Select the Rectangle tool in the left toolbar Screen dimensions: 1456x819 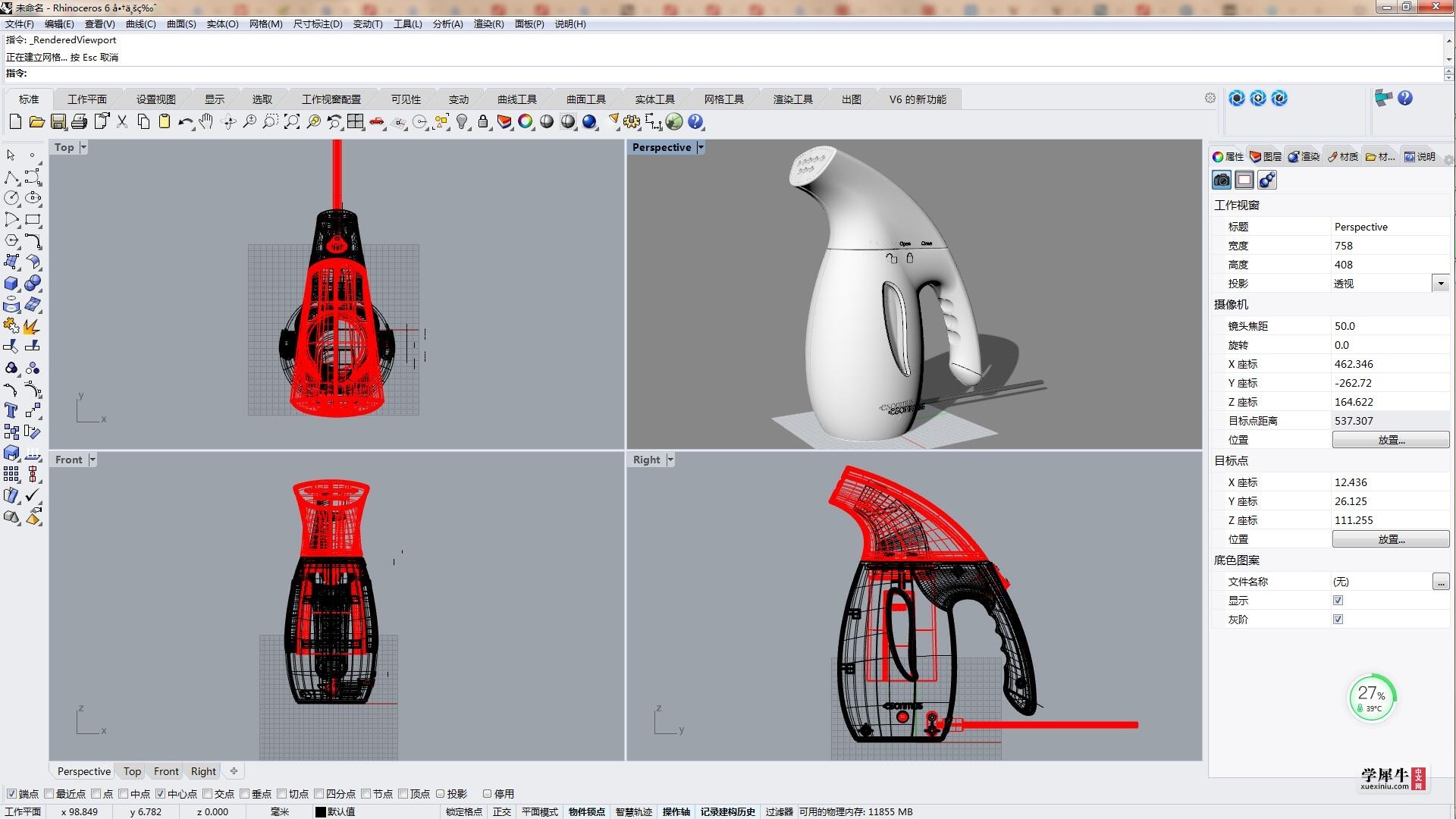tap(33, 219)
